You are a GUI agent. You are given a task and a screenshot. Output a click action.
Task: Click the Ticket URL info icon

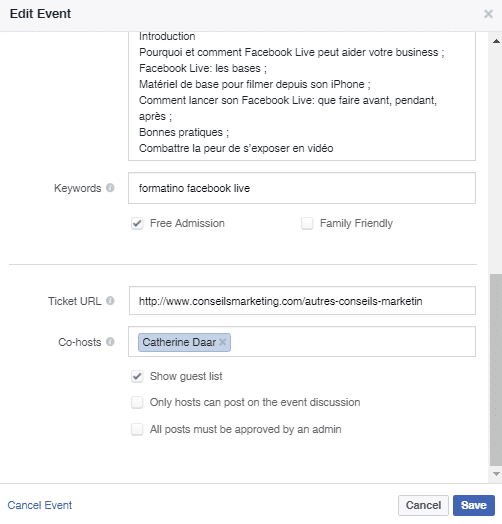coord(110,301)
